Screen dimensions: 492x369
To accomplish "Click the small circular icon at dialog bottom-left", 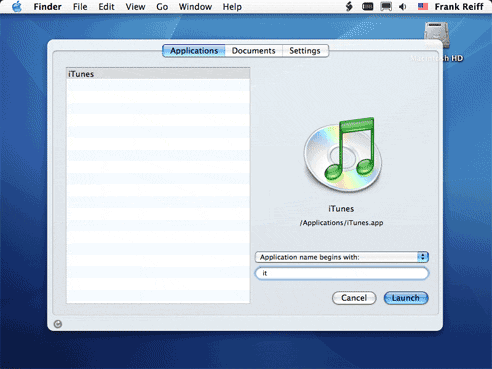I will click(58, 324).
